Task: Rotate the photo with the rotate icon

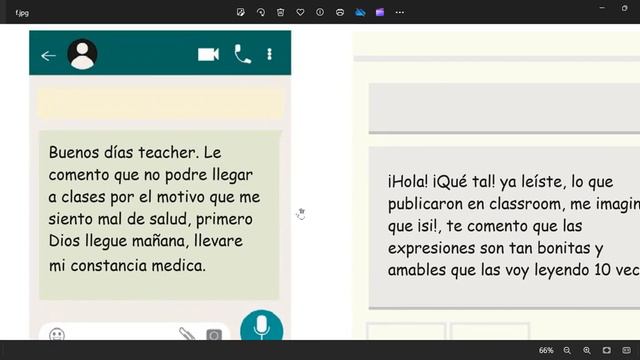Action: [261, 12]
